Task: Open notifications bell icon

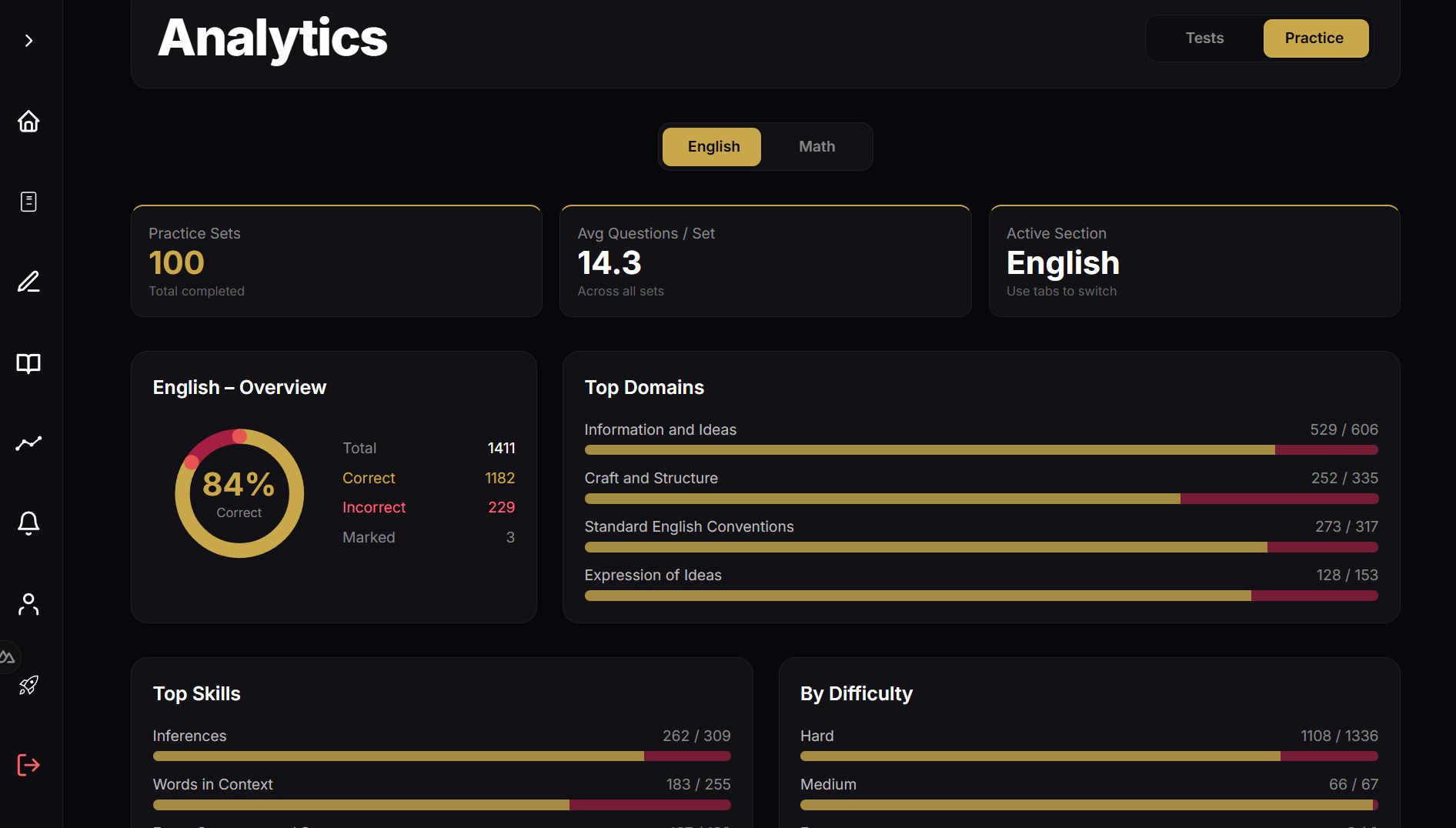Action: pos(28,523)
